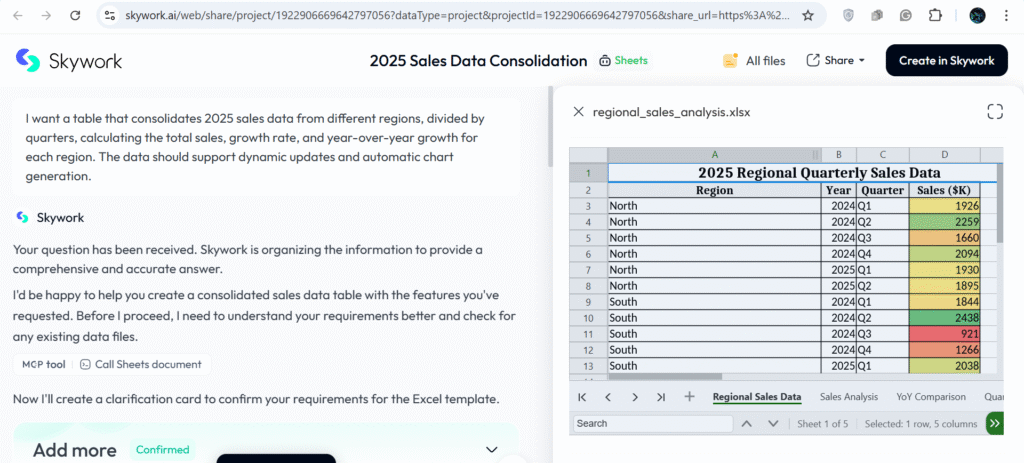Image resolution: width=1024 pixels, height=463 pixels.
Task: Go to the last sheet tab arrow
Action: tap(661, 397)
